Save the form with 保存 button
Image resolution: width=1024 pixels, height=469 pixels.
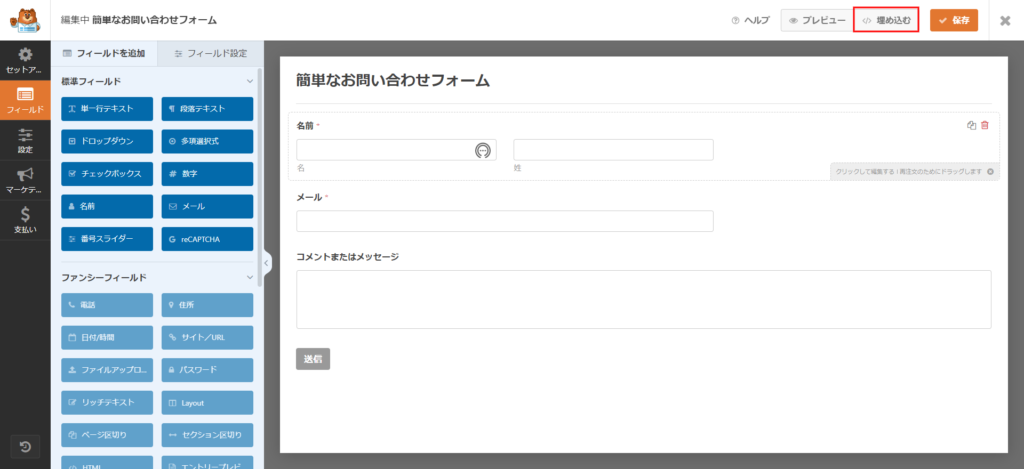click(x=953, y=20)
